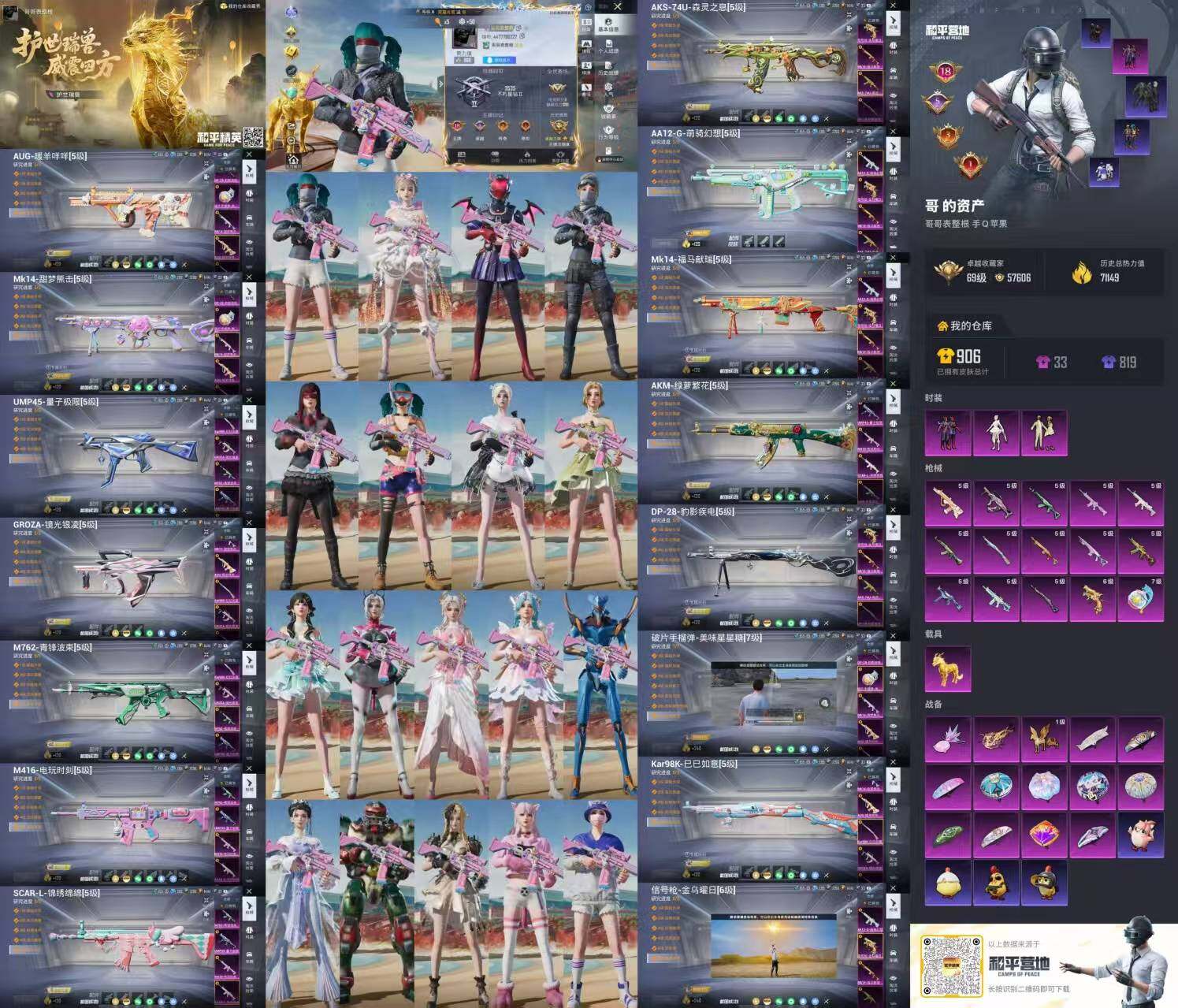Select the pink cat-eared character skin

click(x=524, y=902)
